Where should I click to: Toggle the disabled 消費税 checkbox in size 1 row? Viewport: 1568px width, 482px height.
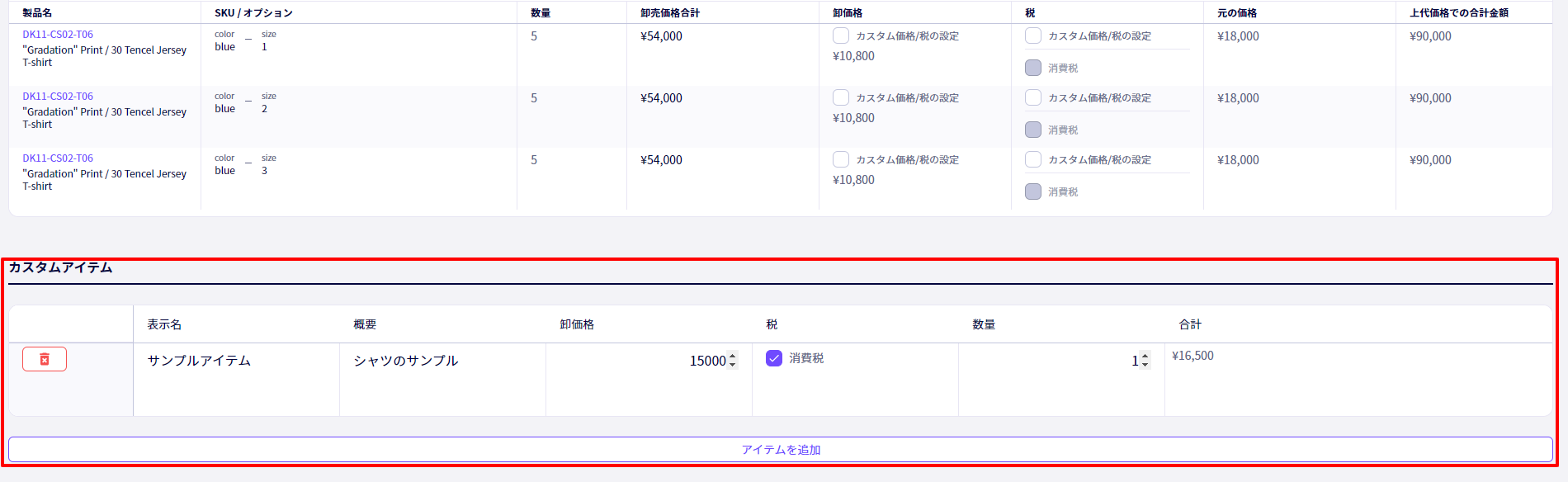[1033, 68]
